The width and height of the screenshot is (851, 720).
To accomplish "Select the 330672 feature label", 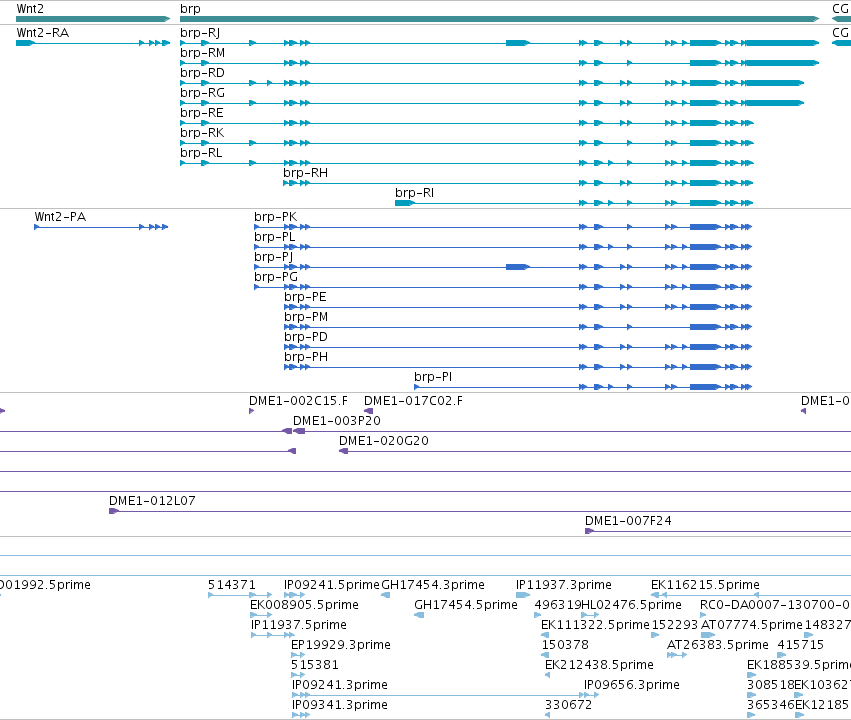I will 568,705.
